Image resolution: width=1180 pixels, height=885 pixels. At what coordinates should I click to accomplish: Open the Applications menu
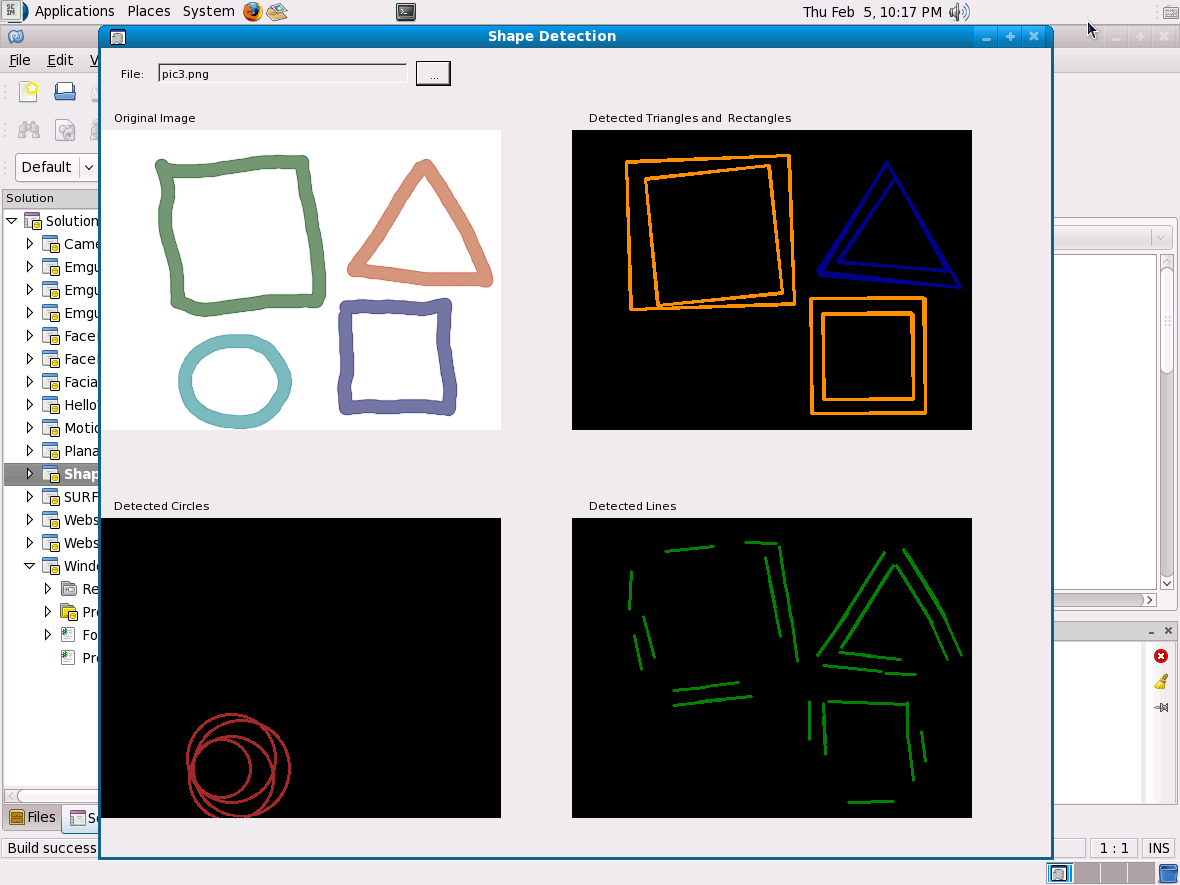coord(75,11)
